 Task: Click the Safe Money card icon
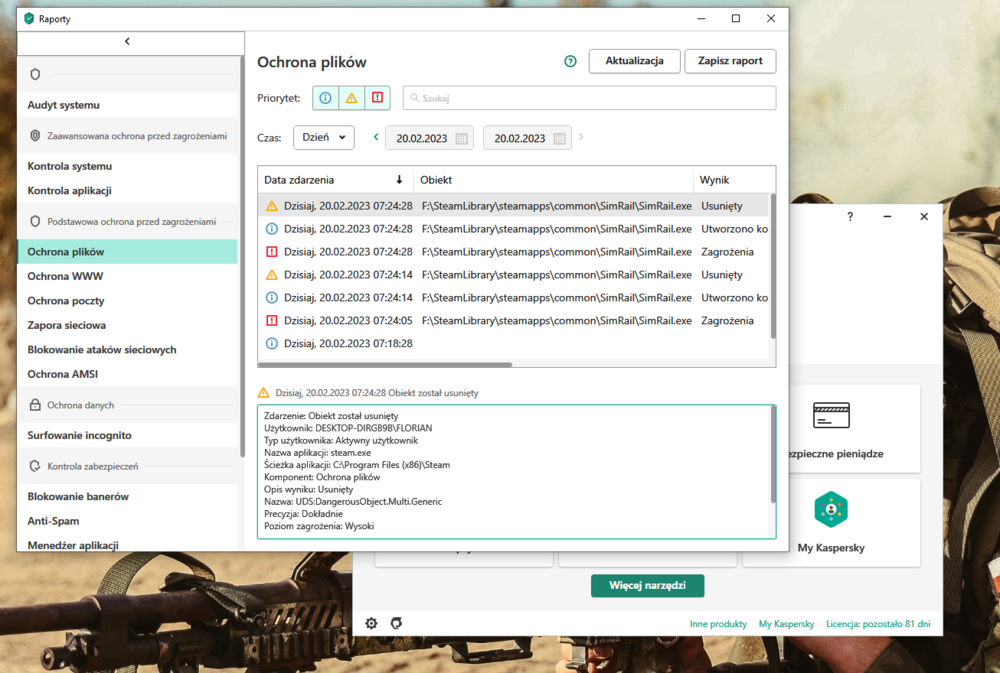point(831,415)
